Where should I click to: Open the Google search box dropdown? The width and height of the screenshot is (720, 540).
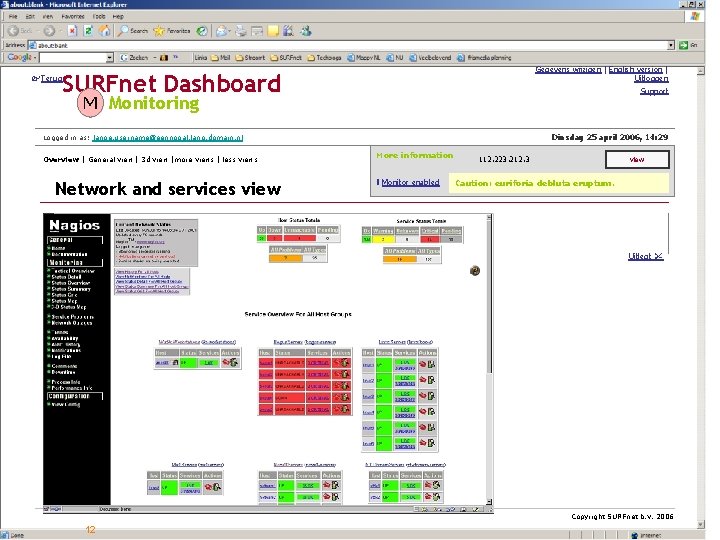point(109,58)
